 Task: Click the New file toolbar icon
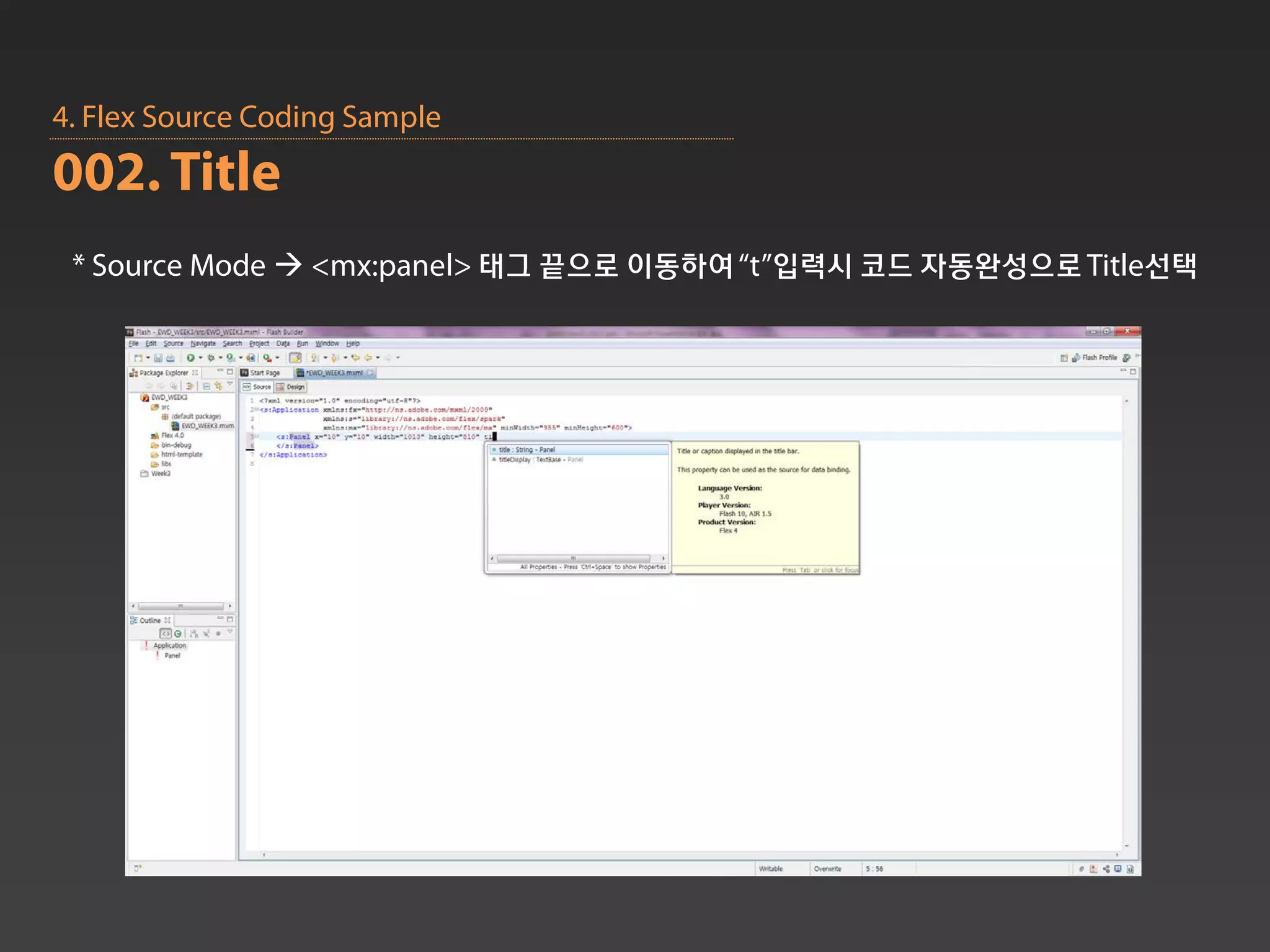click(138, 358)
